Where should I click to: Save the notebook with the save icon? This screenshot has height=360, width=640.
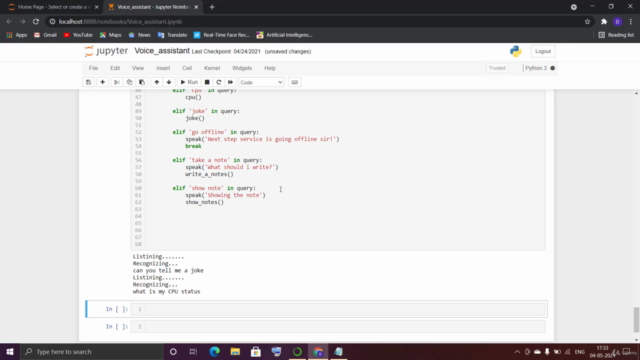click(x=88, y=82)
